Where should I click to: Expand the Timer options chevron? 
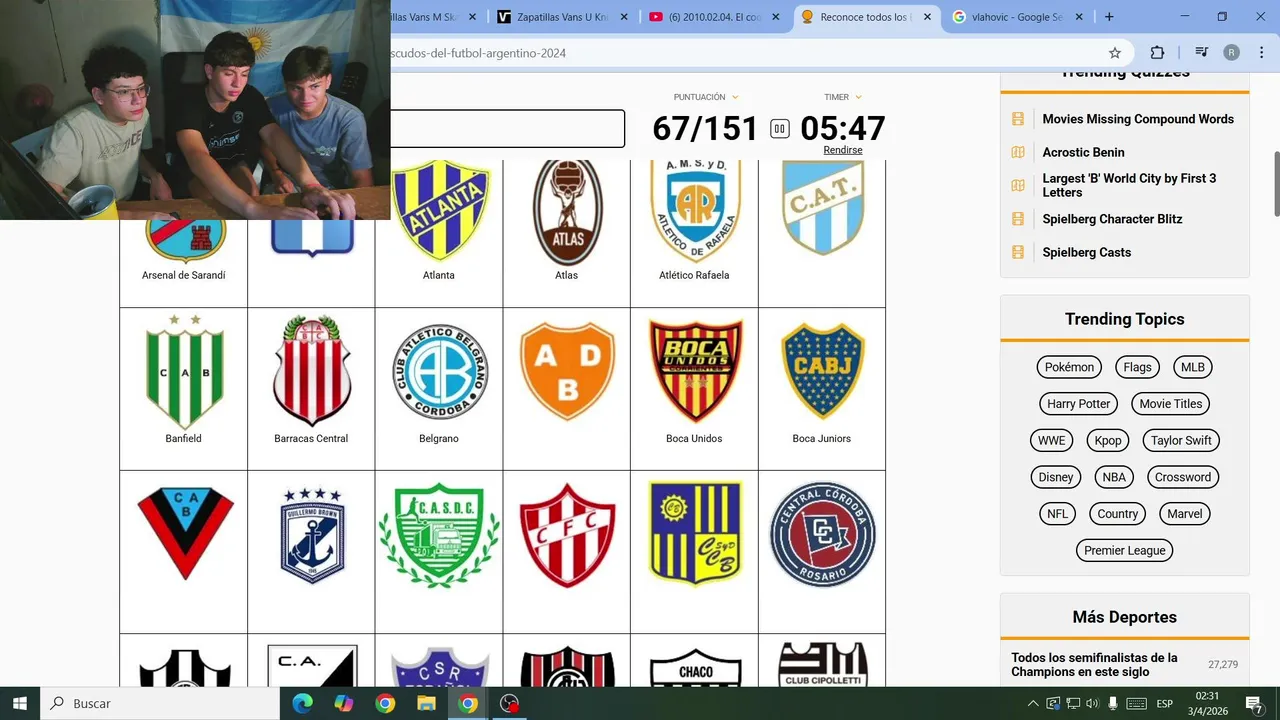pyautogui.click(x=858, y=97)
